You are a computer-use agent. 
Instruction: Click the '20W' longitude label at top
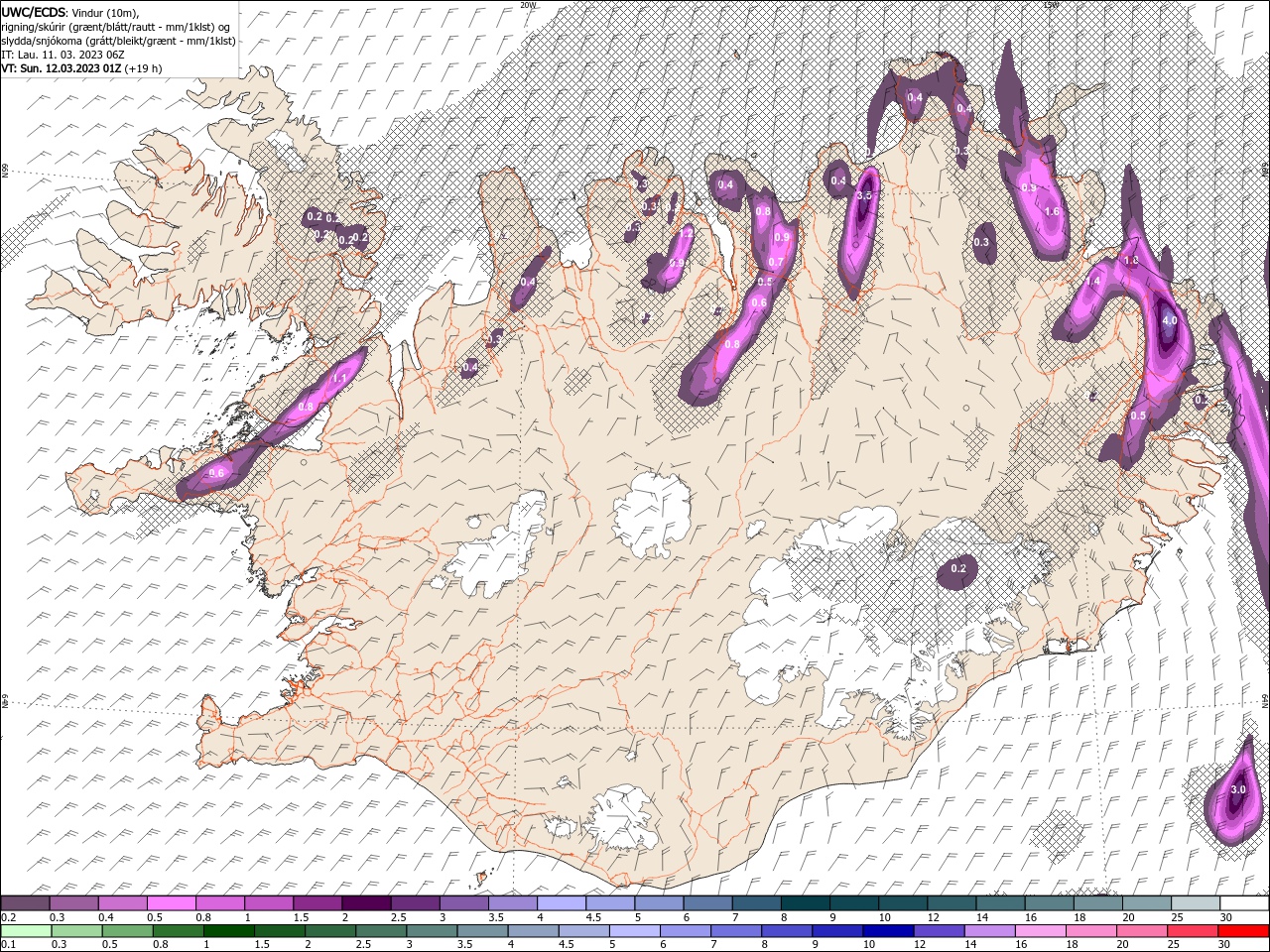point(528,5)
